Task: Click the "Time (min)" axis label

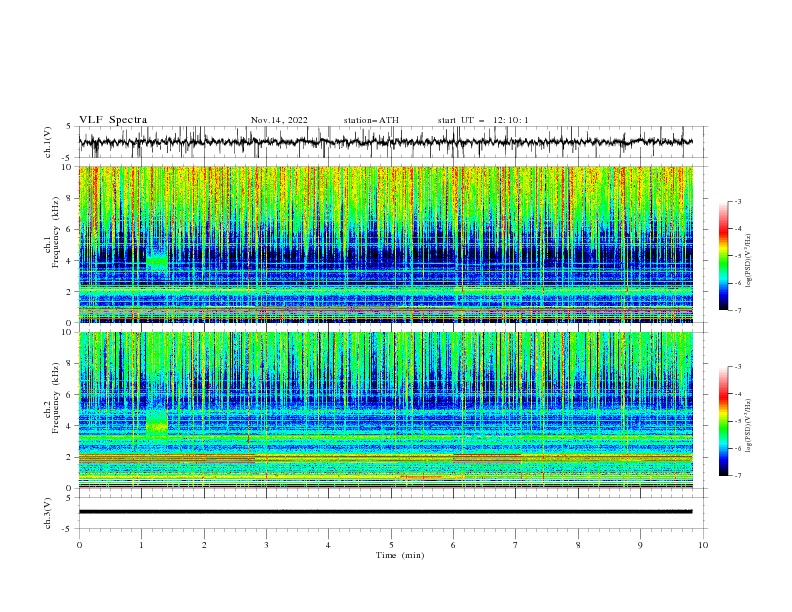Action: coord(400,555)
